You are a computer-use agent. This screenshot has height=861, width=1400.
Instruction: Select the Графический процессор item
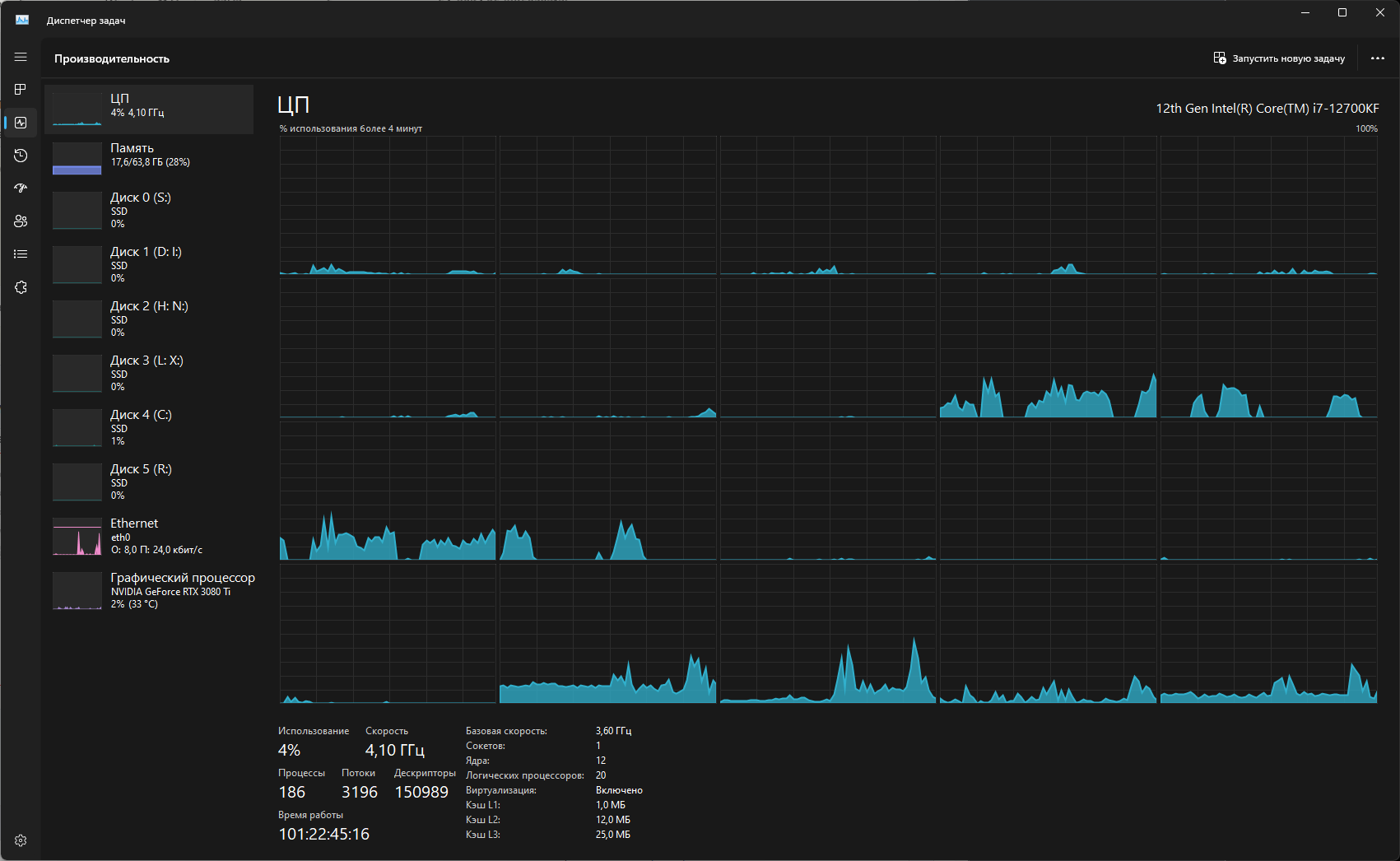tap(149, 590)
